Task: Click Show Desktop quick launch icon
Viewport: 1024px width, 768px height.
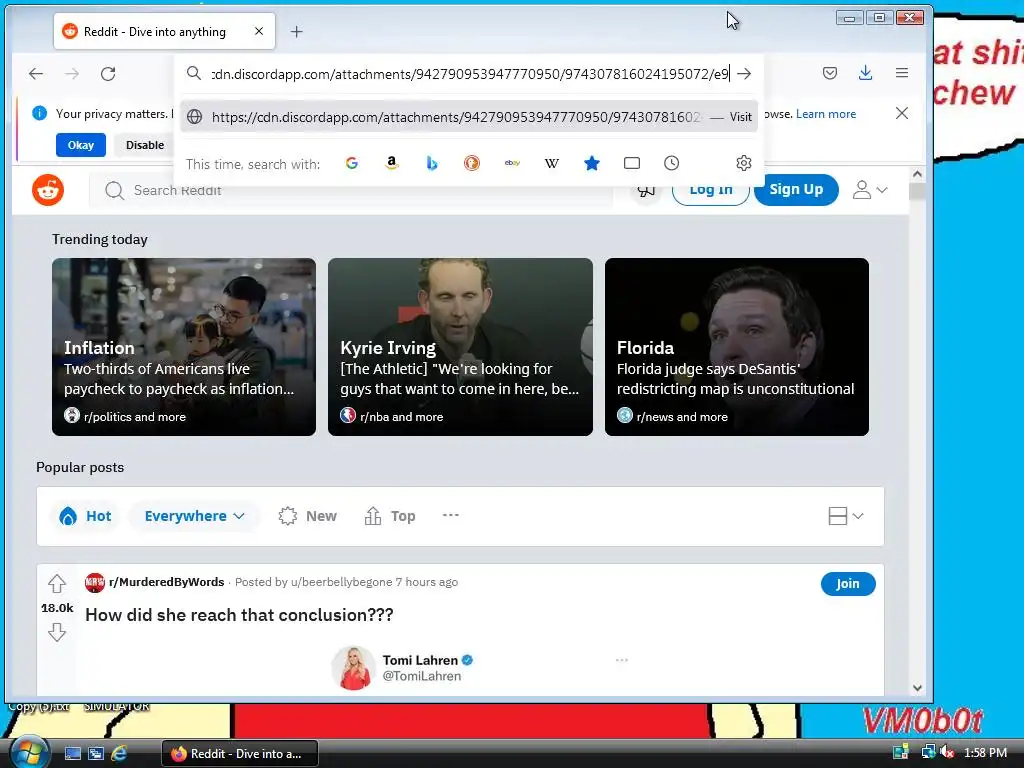Action: click(x=72, y=754)
